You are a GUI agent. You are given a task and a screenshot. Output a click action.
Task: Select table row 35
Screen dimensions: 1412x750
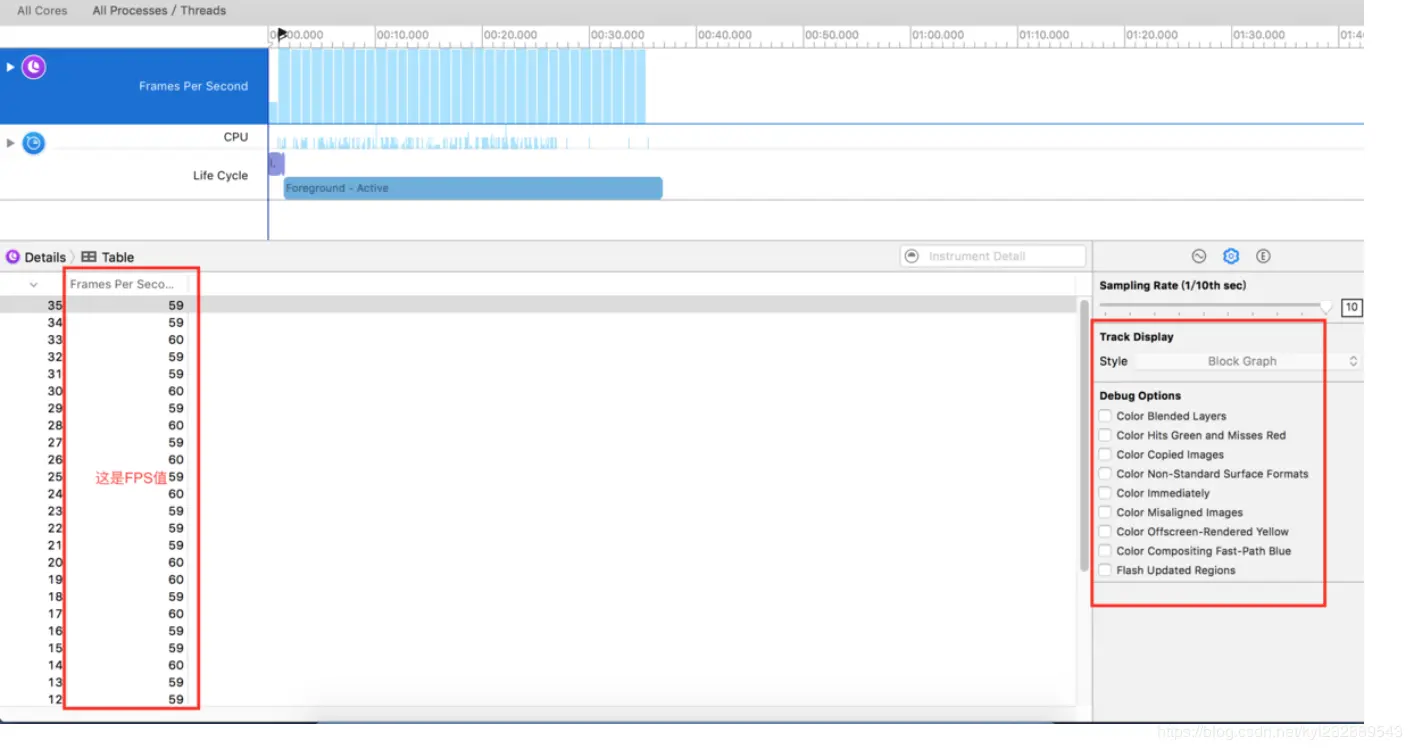[x=538, y=305]
